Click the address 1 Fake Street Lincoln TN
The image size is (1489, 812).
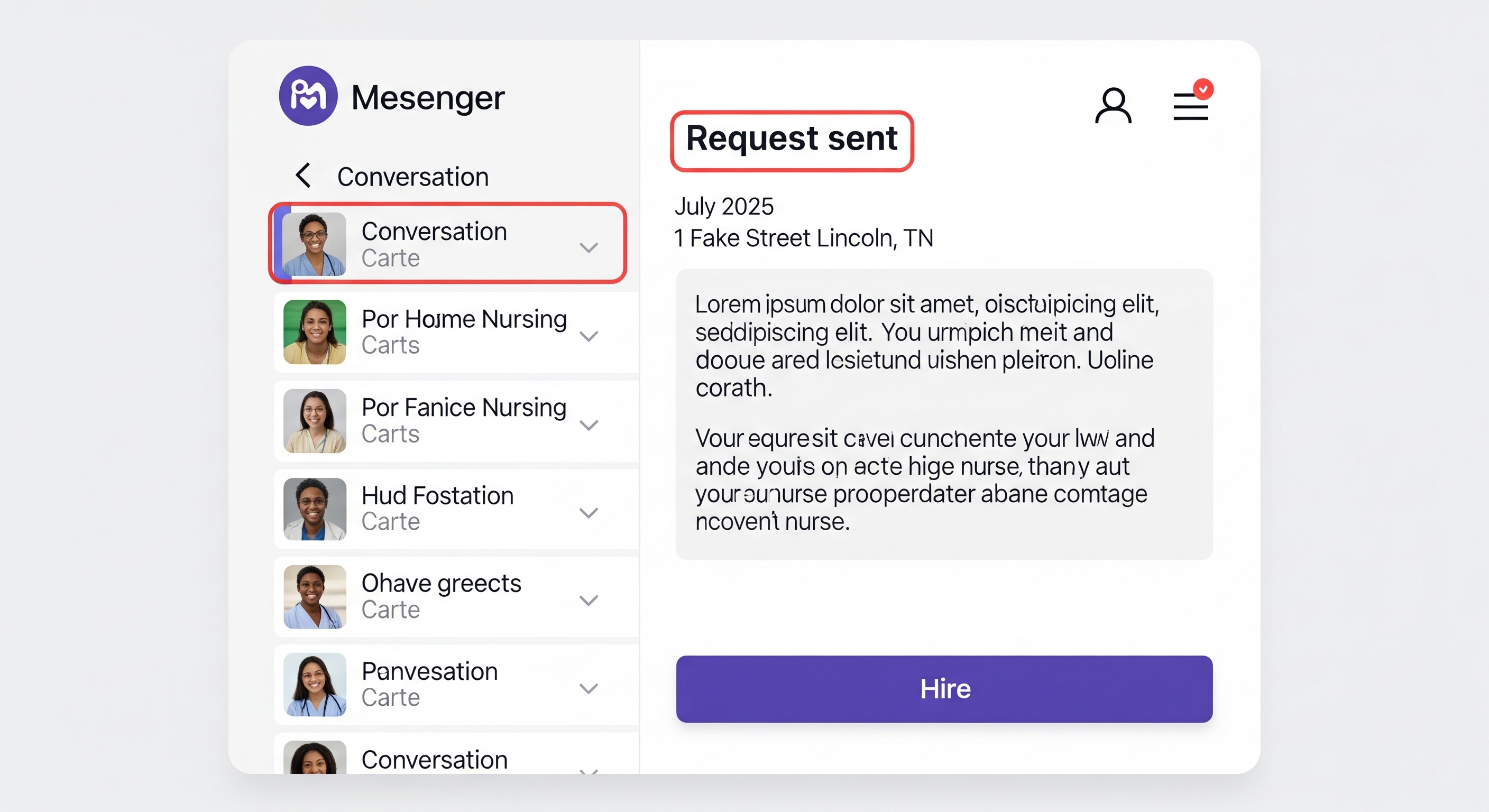804,237
